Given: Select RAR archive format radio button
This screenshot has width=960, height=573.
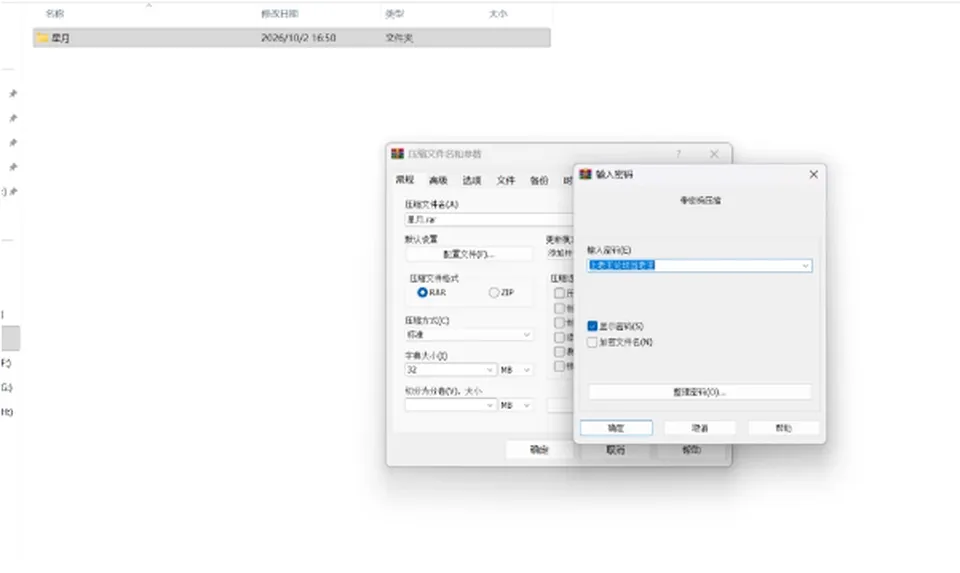Looking at the screenshot, I should 422,293.
